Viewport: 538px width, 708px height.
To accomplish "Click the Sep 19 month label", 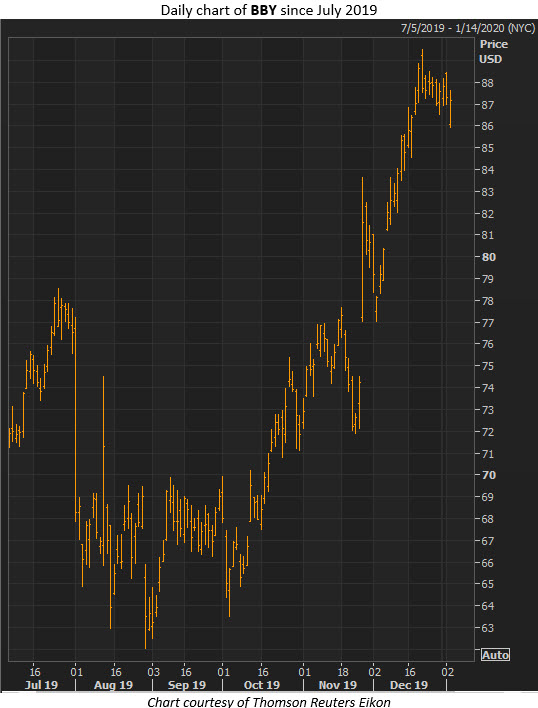I will (x=187, y=685).
